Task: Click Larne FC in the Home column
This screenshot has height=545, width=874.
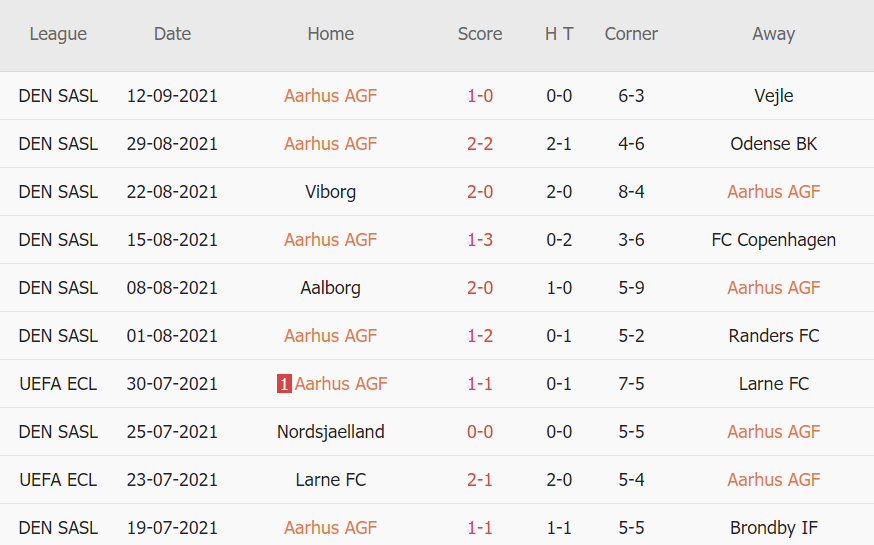Action: click(331, 480)
